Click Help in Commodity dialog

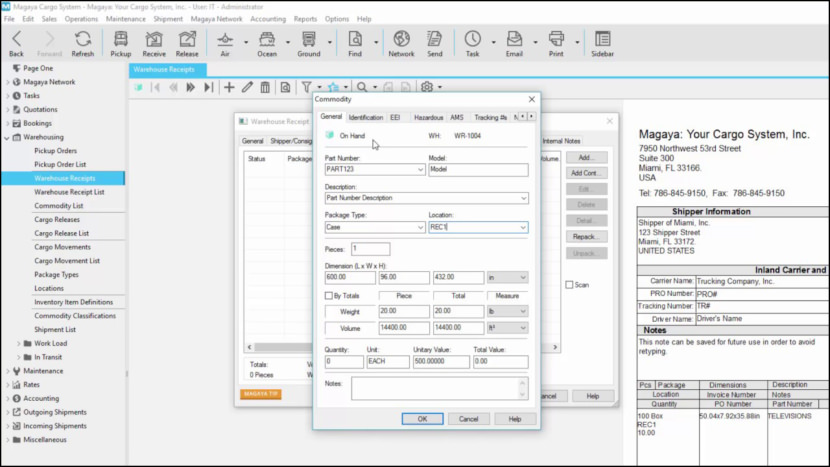click(515, 419)
